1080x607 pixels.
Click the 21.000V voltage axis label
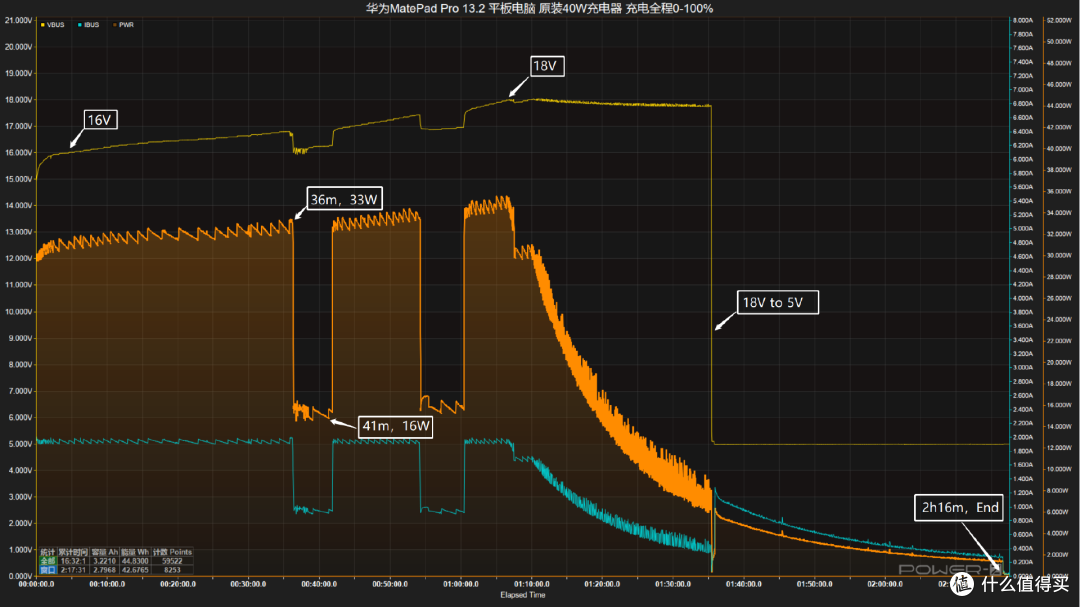pyautogui.click(x=19, y=21)
